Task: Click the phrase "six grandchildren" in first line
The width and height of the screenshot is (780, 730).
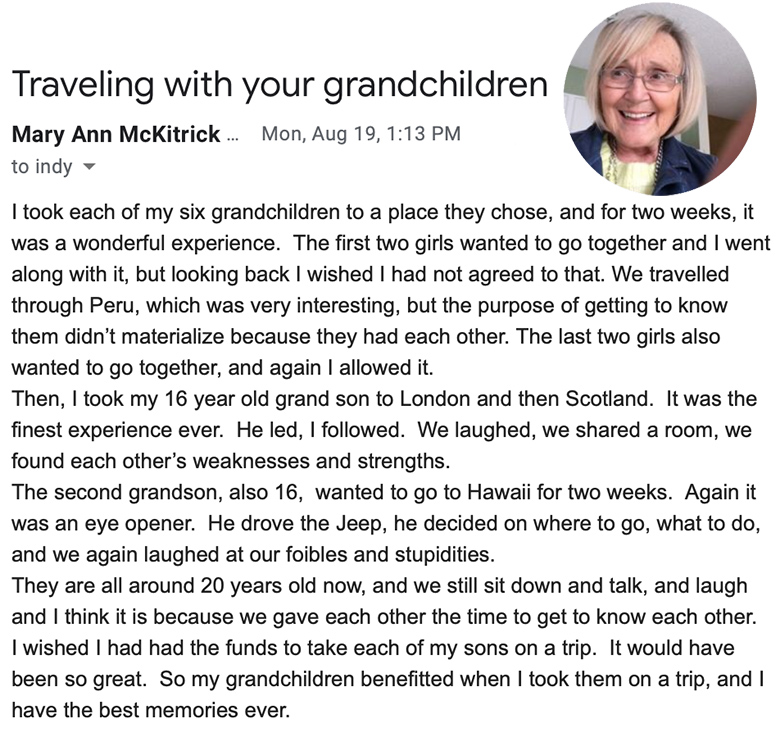Action: [259, 212]
